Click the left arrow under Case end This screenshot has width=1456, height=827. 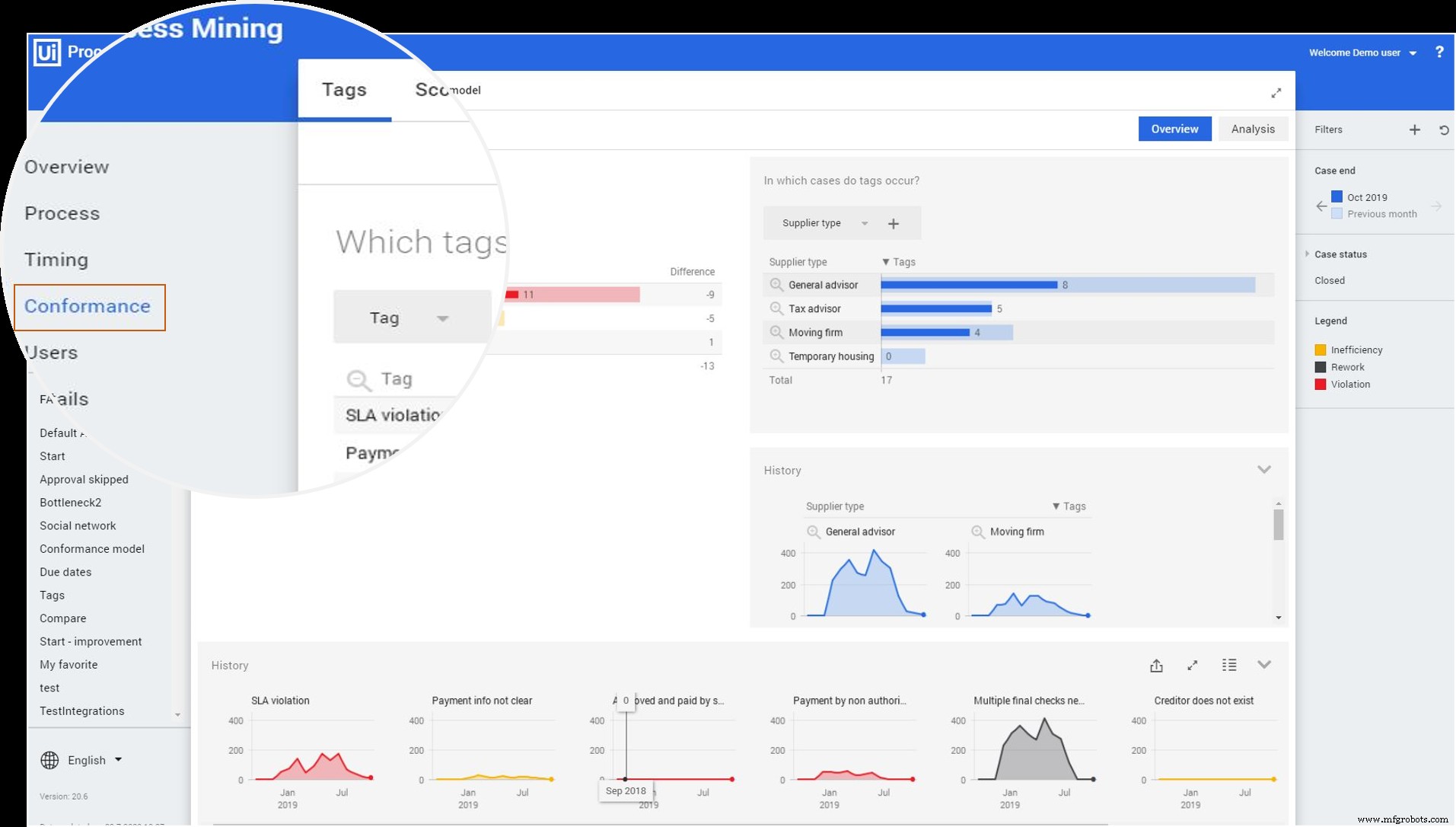coord(1321,206)
